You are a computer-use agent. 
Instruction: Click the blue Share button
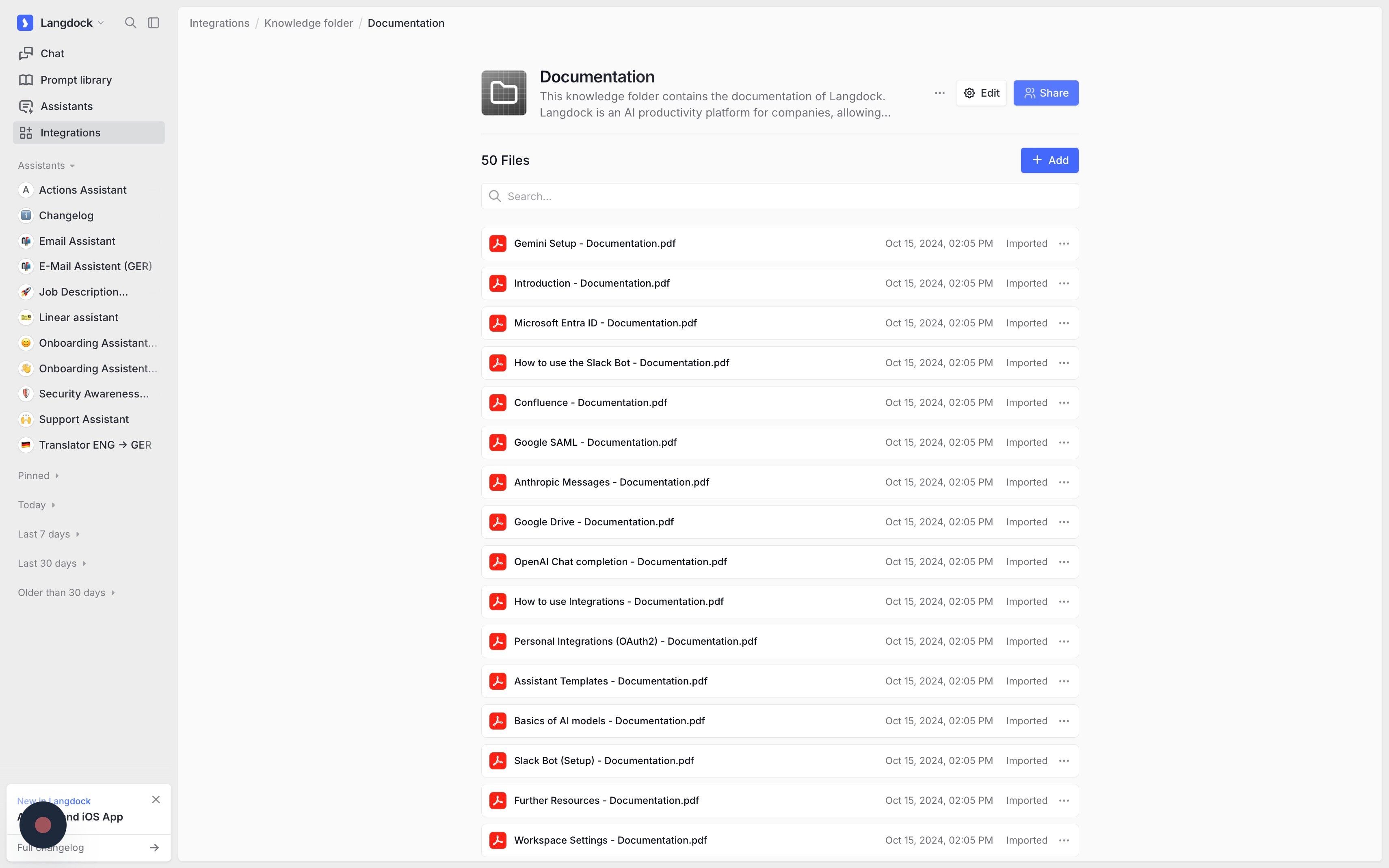tap(1046, 93)
